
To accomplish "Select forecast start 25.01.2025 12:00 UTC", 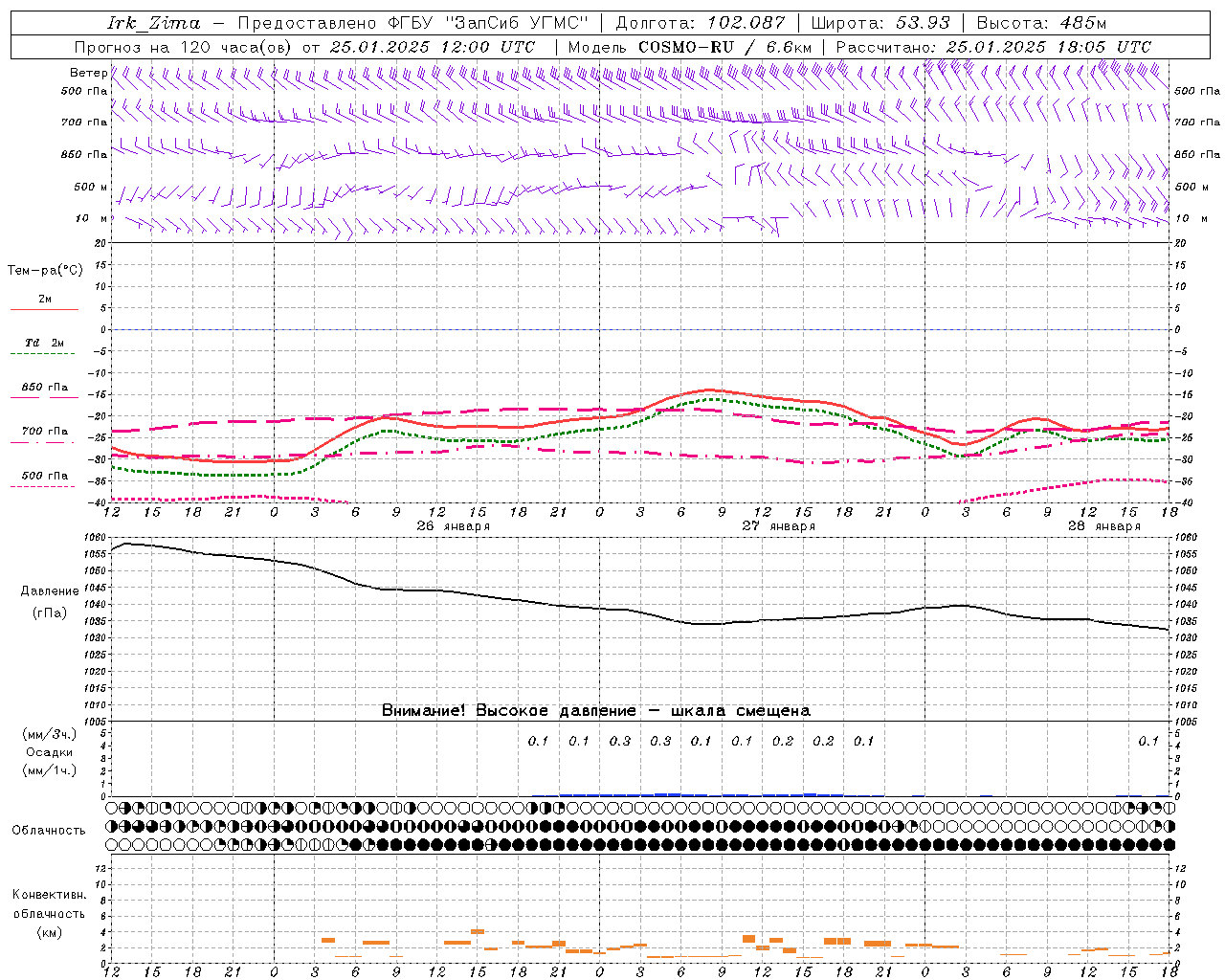I will click(432, 47).
